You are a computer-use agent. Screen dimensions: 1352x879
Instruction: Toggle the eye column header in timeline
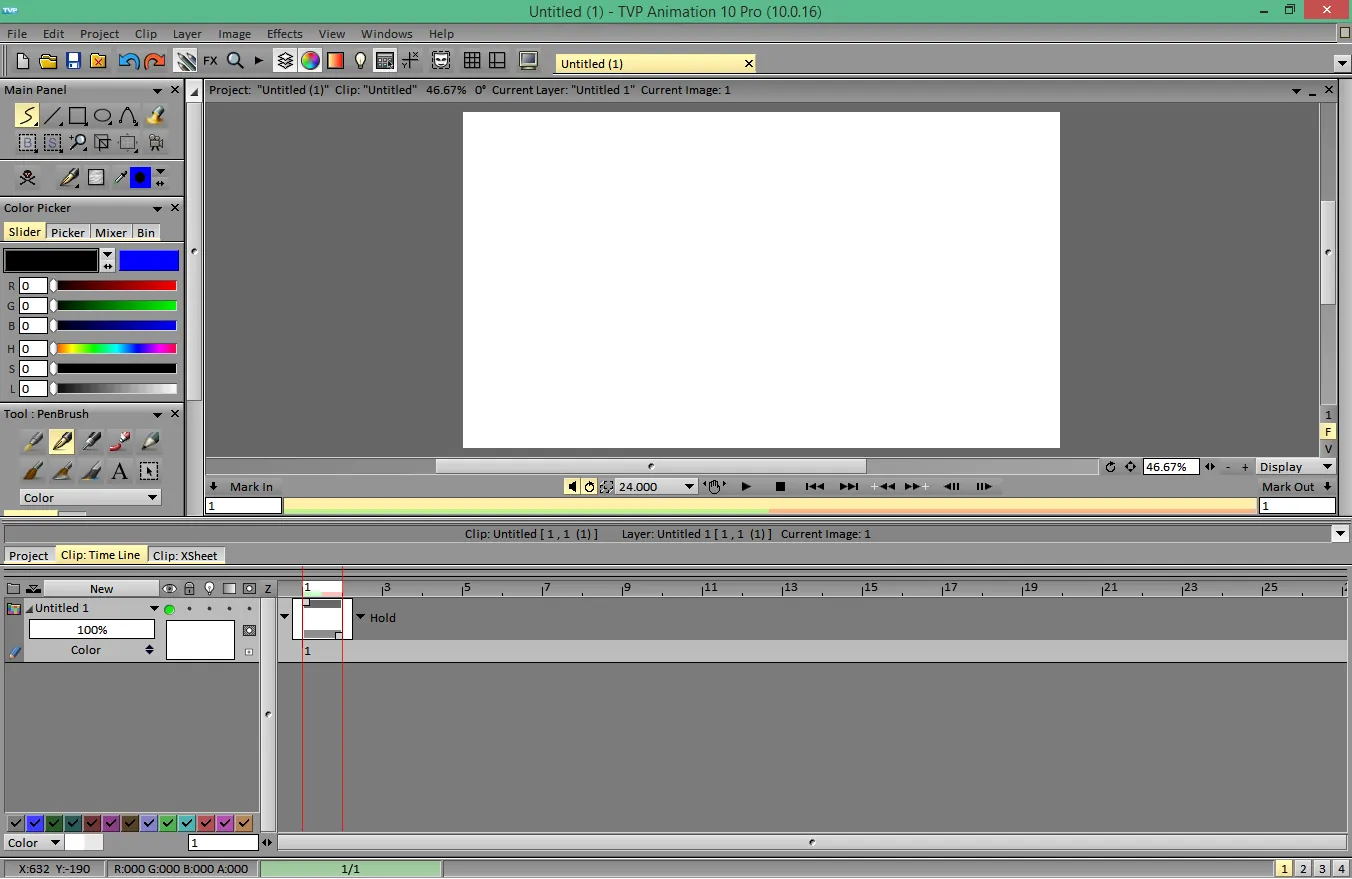[x=169, y=588]
